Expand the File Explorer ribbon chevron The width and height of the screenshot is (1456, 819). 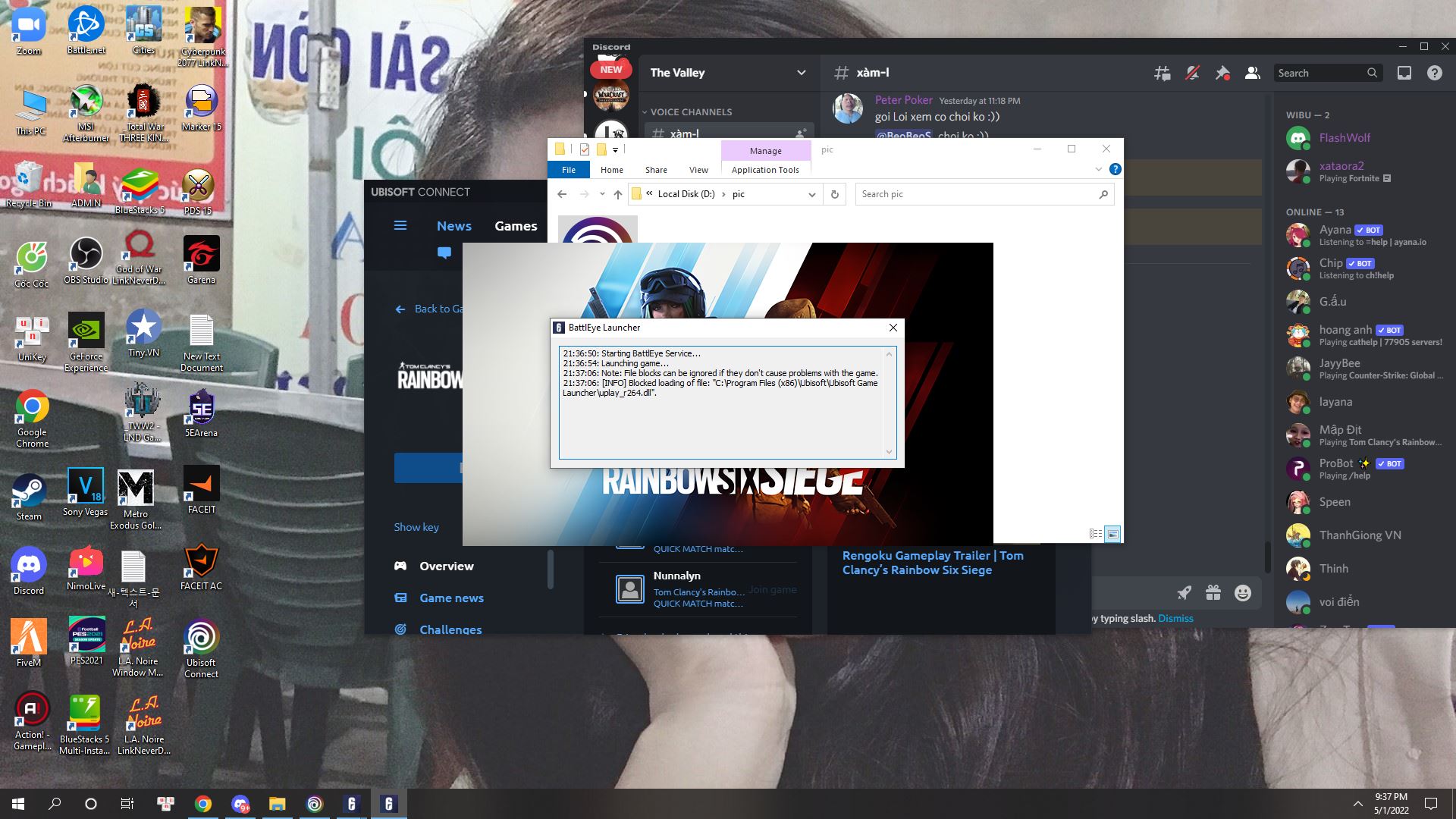pos(1098,169)
